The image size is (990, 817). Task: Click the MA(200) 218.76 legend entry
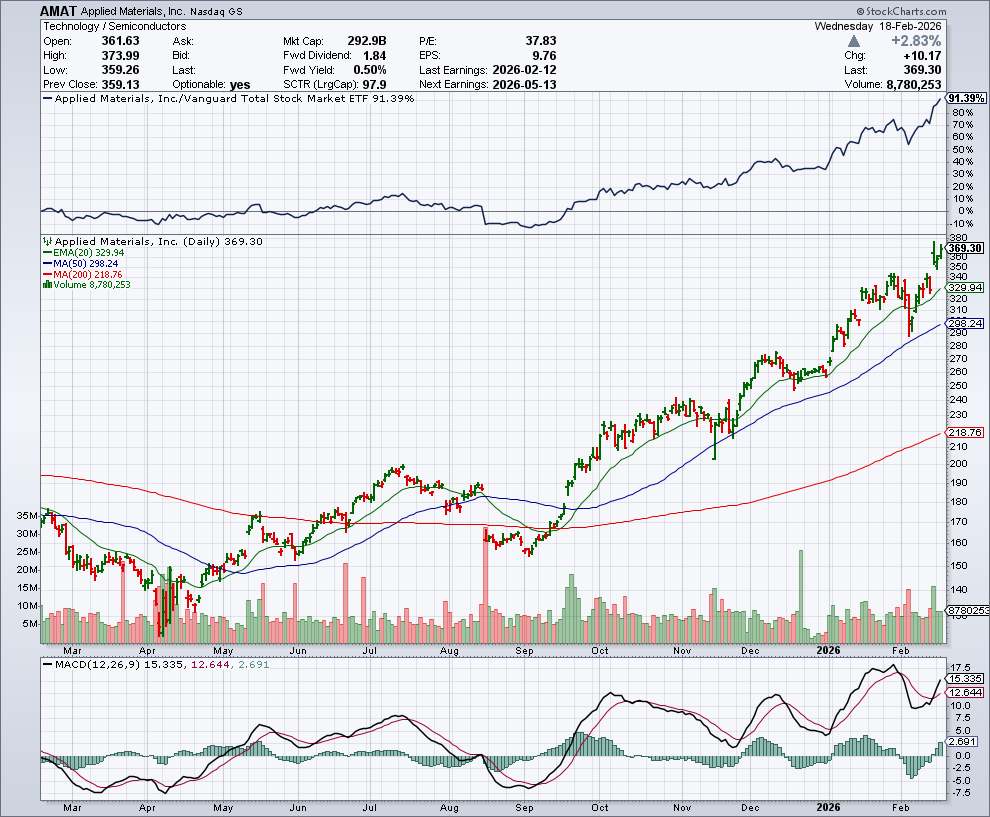82,274
